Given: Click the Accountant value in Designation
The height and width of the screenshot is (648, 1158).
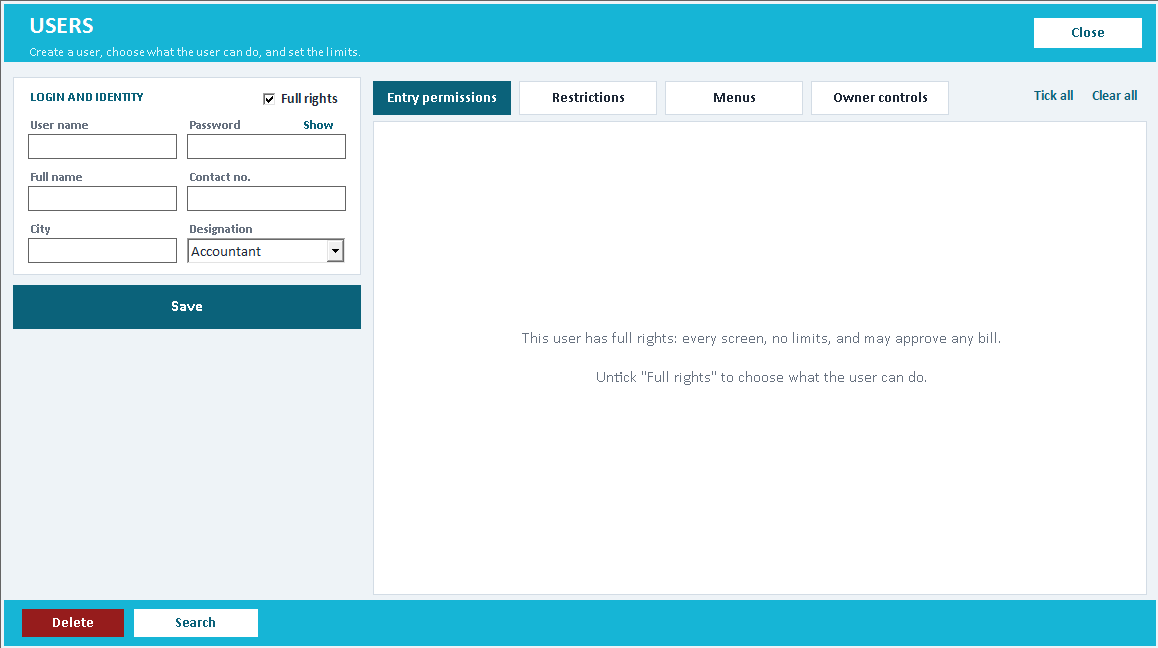Looking at the screenshot, I should click(x=226, y=251).
